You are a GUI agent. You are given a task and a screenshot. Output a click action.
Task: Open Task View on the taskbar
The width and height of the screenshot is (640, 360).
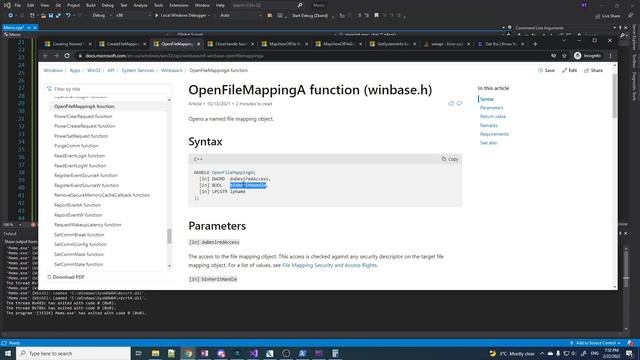(x=139, y=353)
